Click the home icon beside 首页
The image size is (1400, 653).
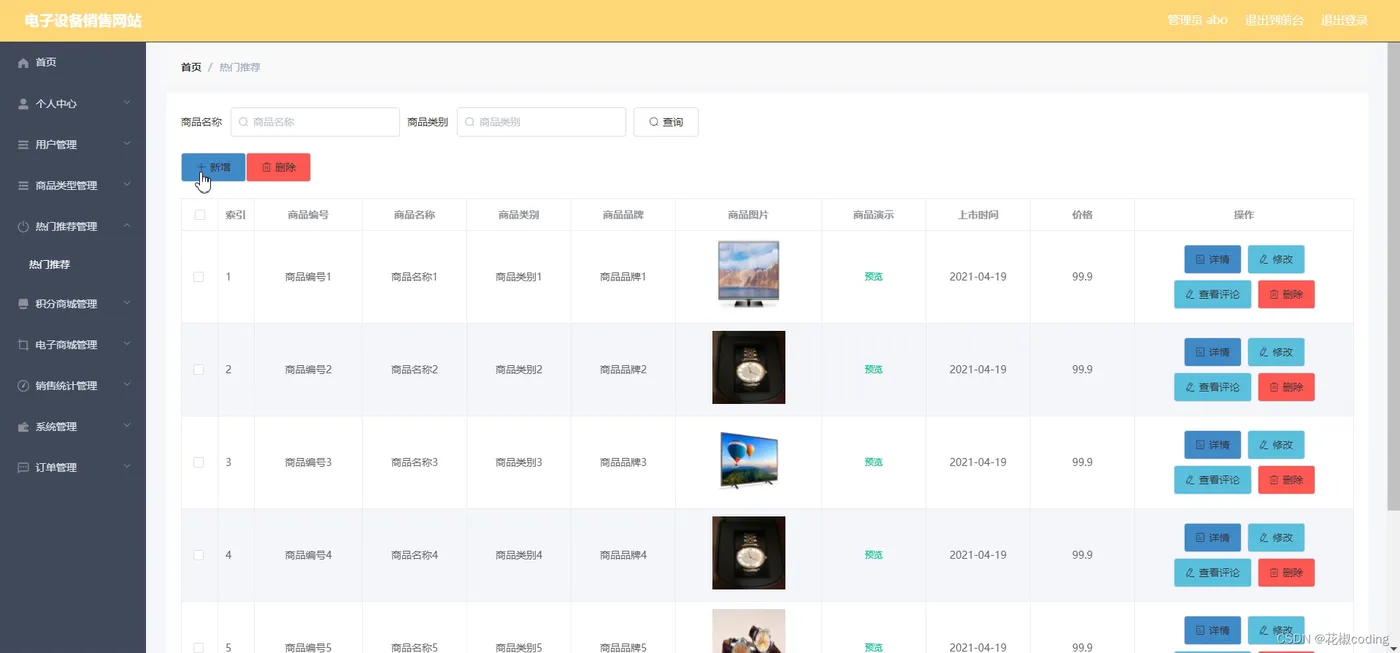(x=24, y=63)
